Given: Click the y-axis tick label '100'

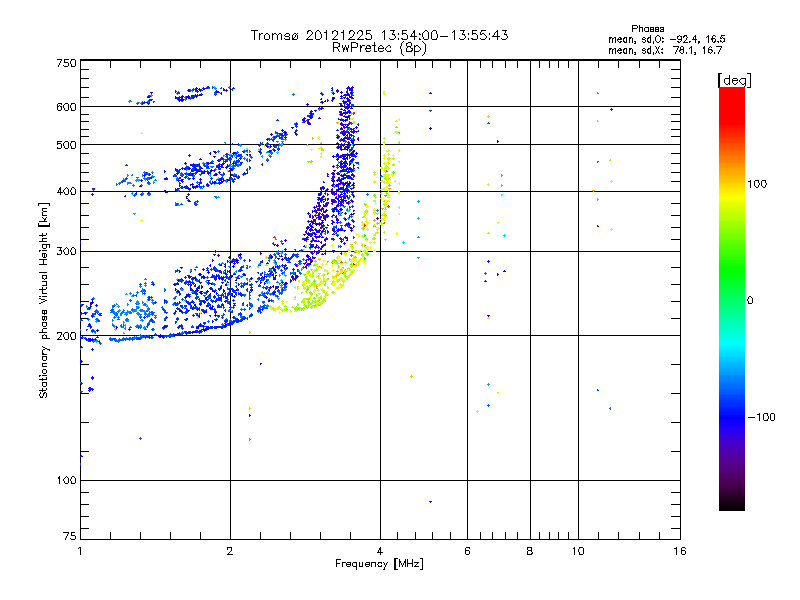Looking at the screenshot, I should tap(67, 481).
